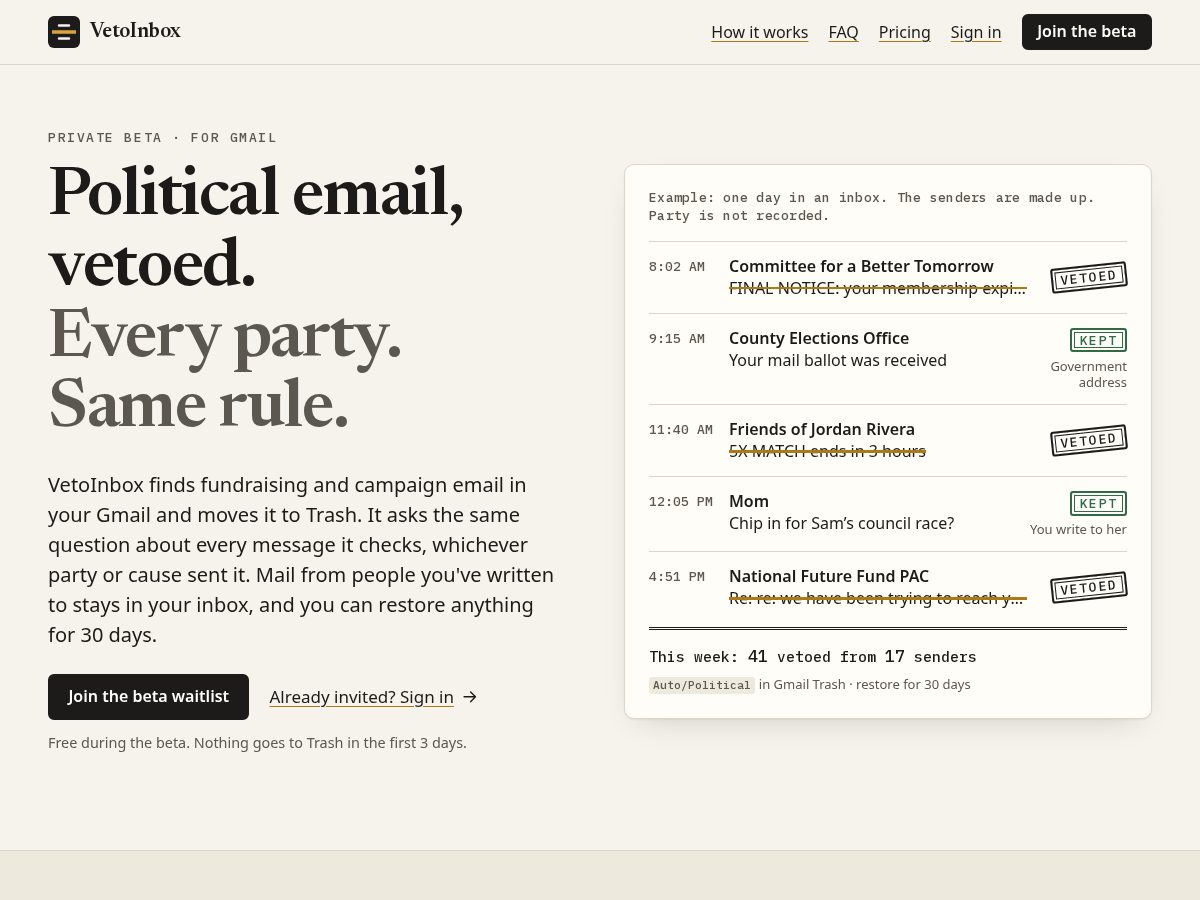The width and height of the screenshot is (1200, 900).
Task: Click the 11:40 AM timestamp
Action: click(x=681, y=430)
